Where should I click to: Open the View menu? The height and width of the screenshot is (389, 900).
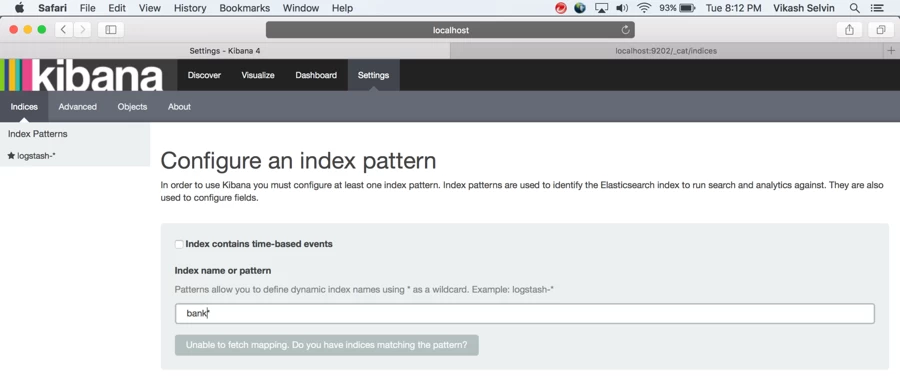(x=150, y=8)
